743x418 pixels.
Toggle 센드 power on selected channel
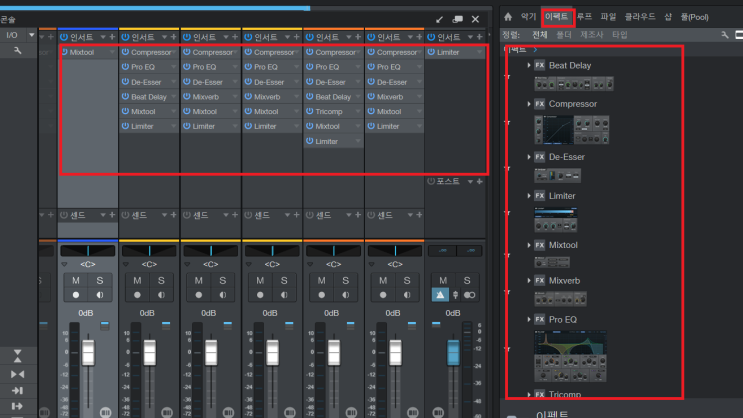pyautogui.click(x=64, y=215)
